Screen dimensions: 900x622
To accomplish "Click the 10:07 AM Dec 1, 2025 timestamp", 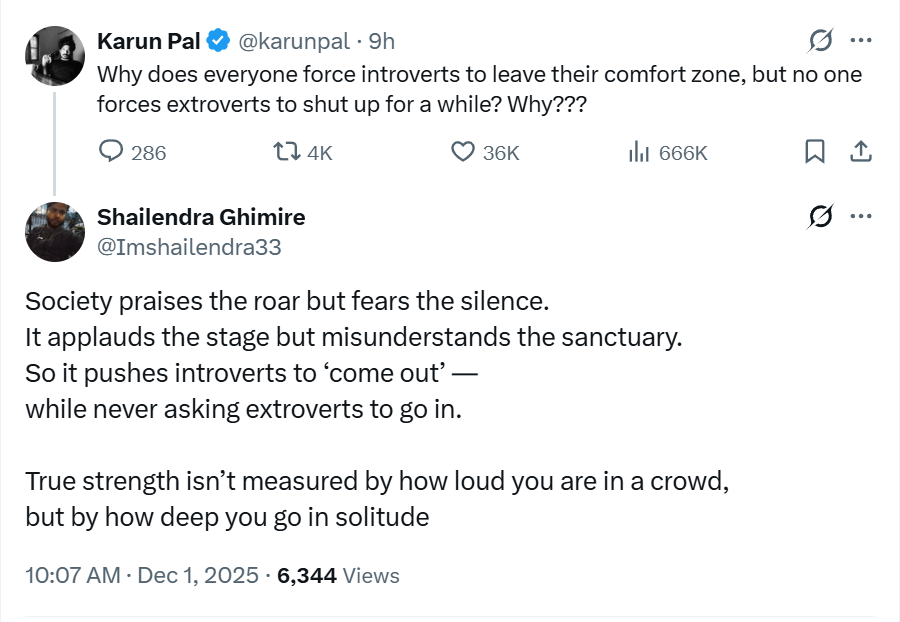I will [141, 576].
